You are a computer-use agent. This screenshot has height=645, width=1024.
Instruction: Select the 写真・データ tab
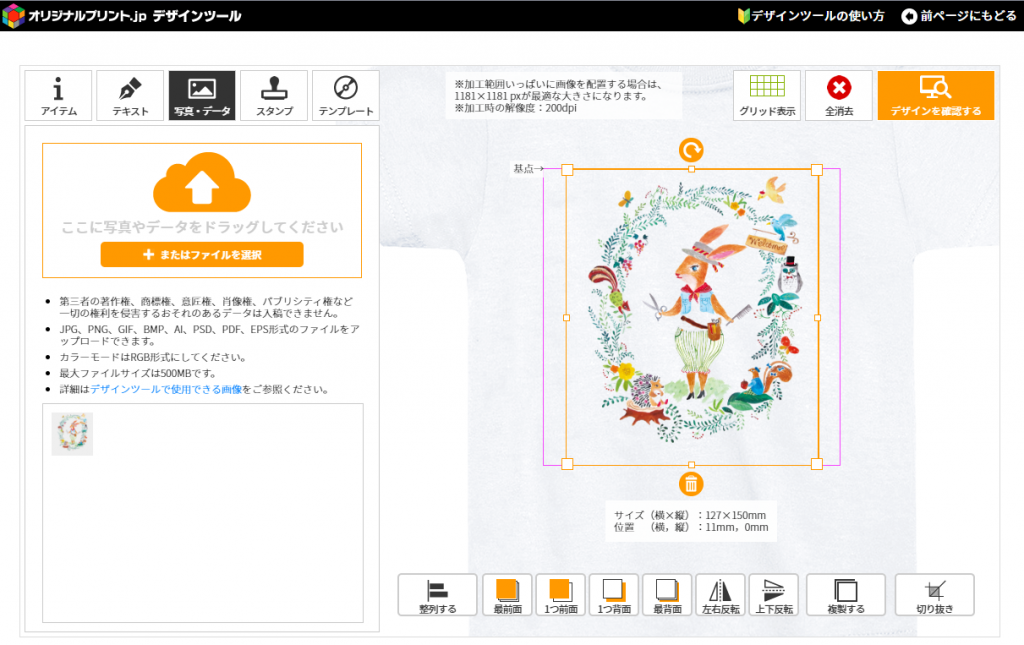pyautogui.click(x=202, y=95)
